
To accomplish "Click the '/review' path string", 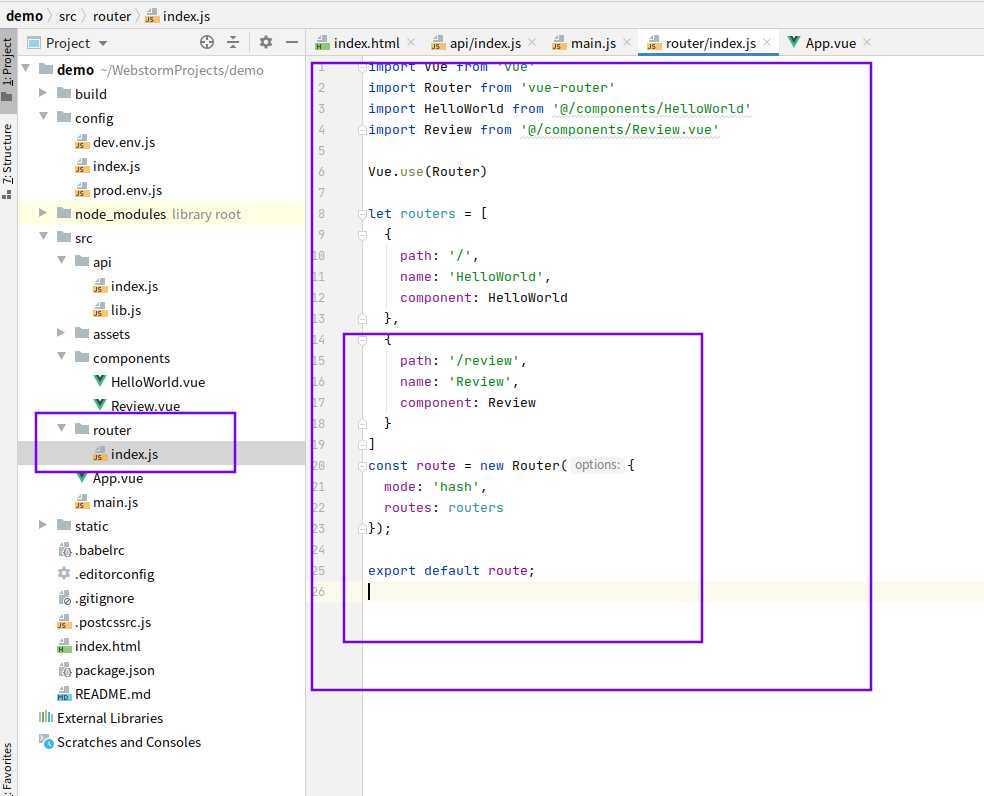I will click(484, 360).
